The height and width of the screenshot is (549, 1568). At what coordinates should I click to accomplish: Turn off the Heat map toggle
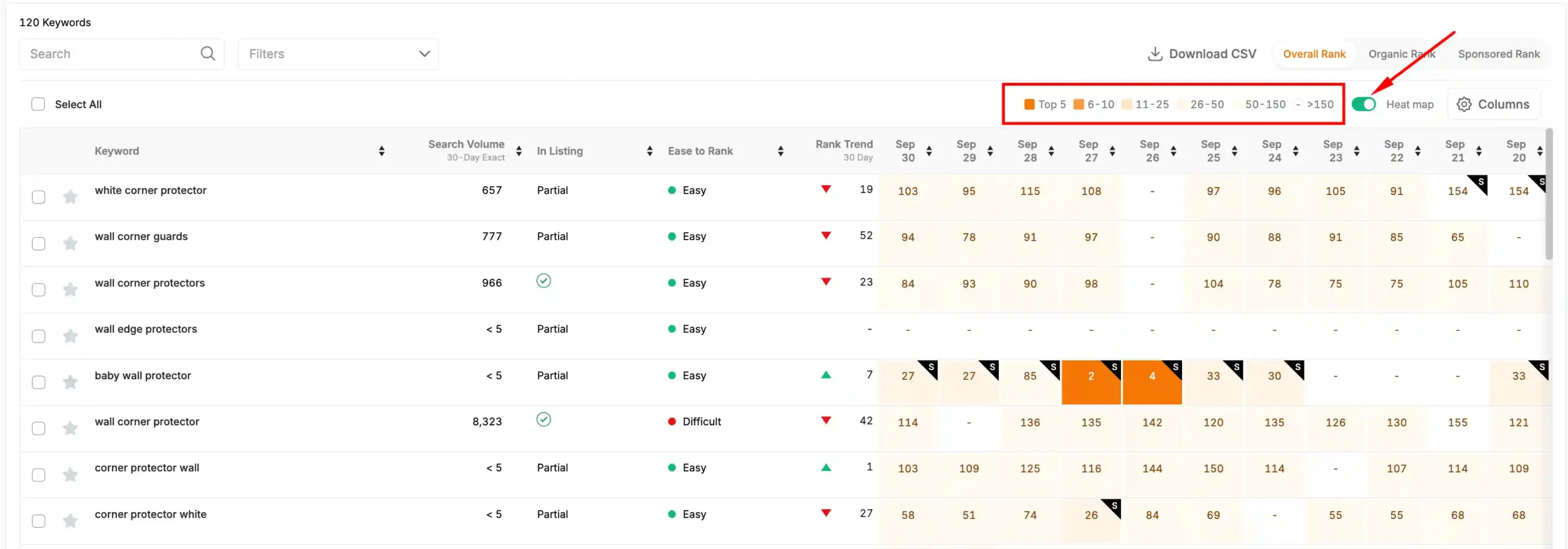1363,104
